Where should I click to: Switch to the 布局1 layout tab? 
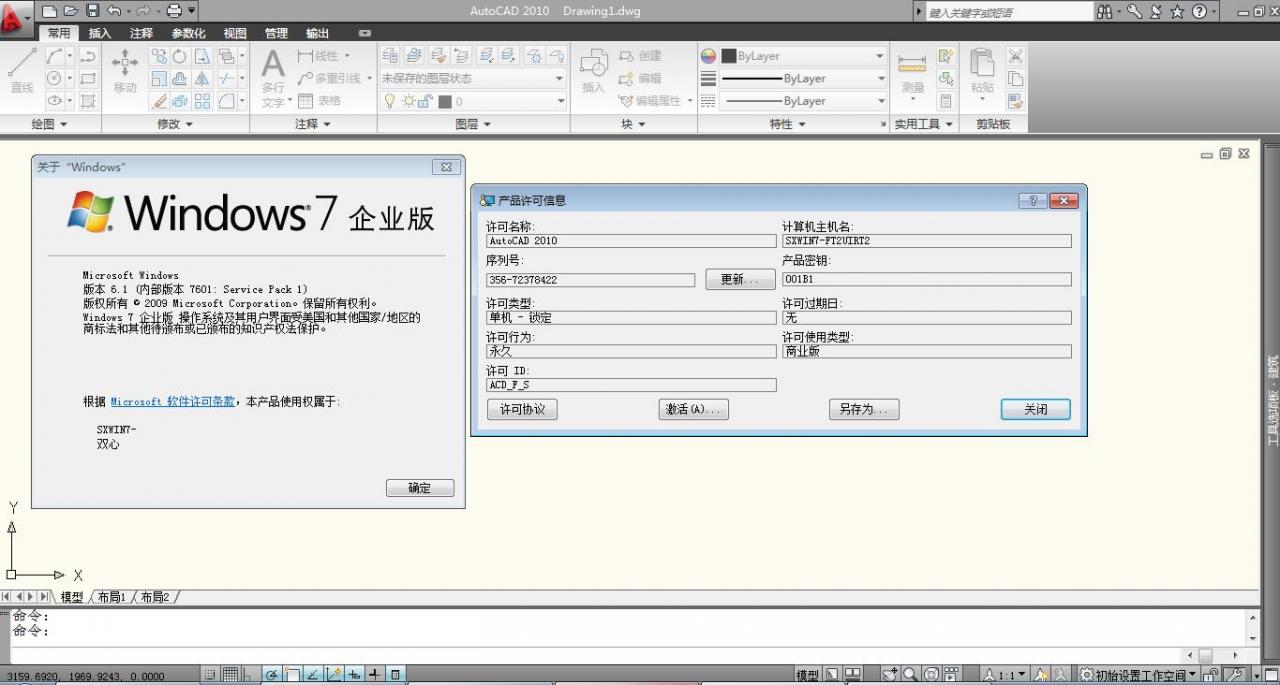[111, 597]
